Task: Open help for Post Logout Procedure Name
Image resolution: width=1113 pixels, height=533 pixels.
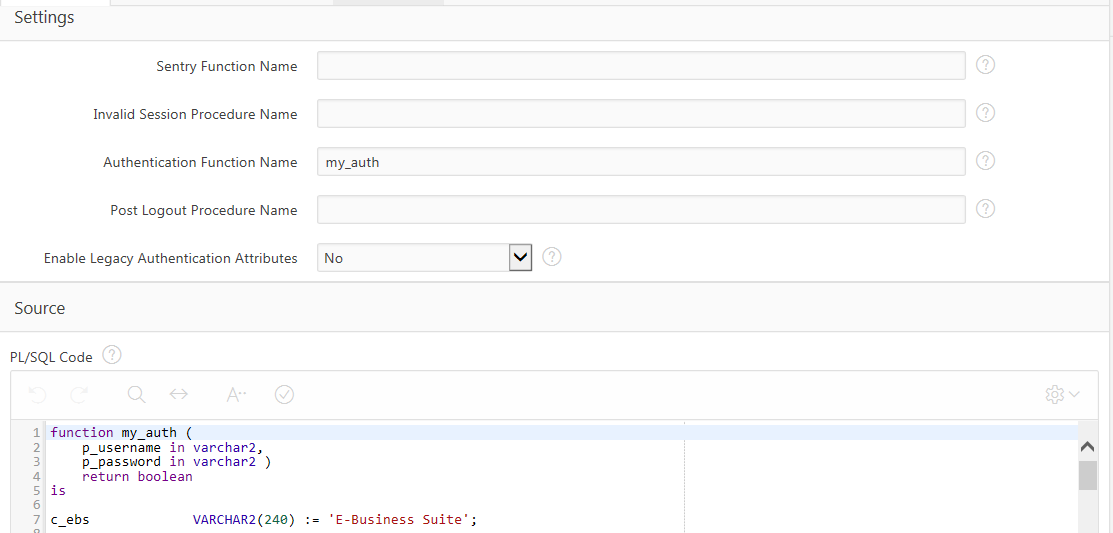Action: 985,209
